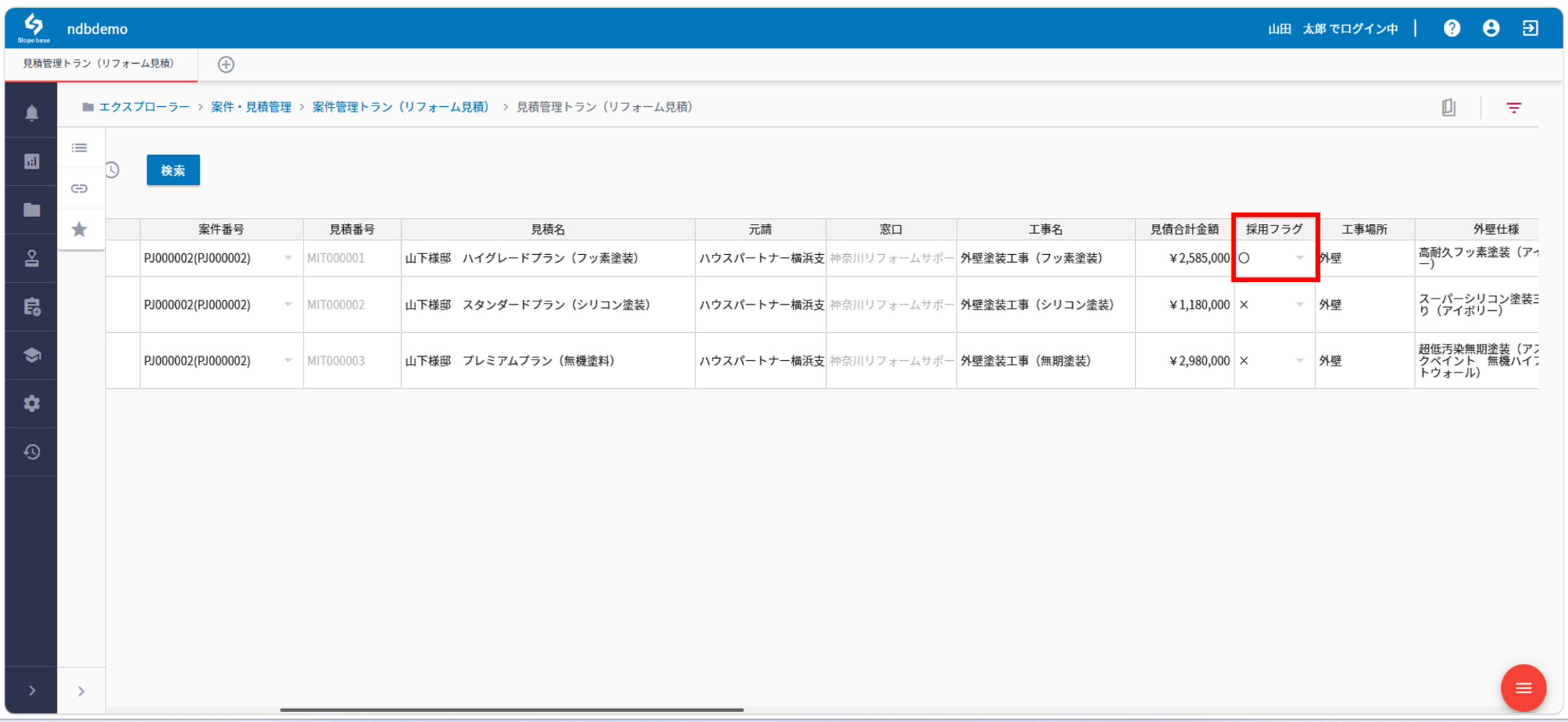Open 案件番号 dropdown in MIT000003 row
Viewport: 1568px width, 722px height.
click(x=288, y=360)
